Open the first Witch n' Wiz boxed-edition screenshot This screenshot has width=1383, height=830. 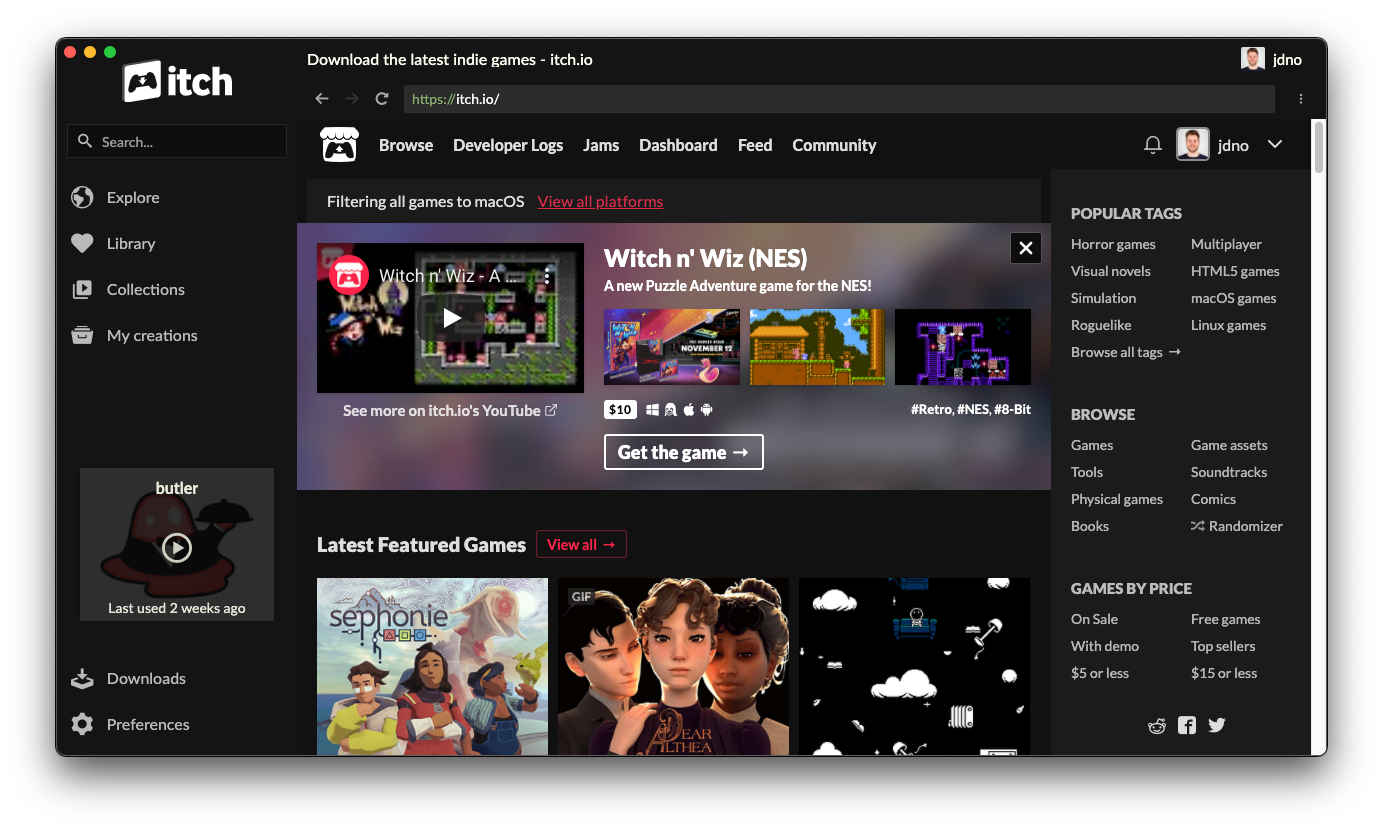tap(672, 347)
